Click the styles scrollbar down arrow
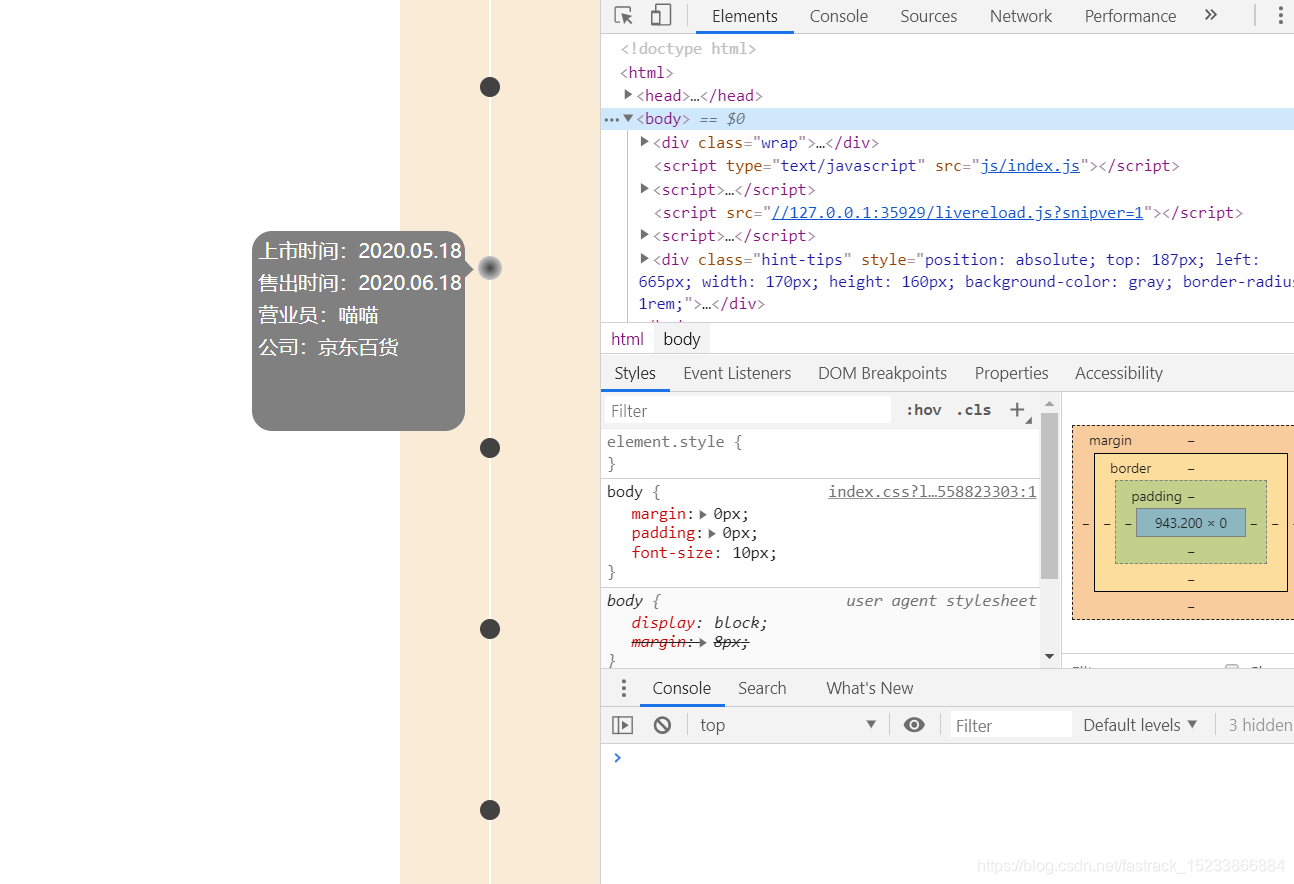The image size is (1294, 884). 1049,657
